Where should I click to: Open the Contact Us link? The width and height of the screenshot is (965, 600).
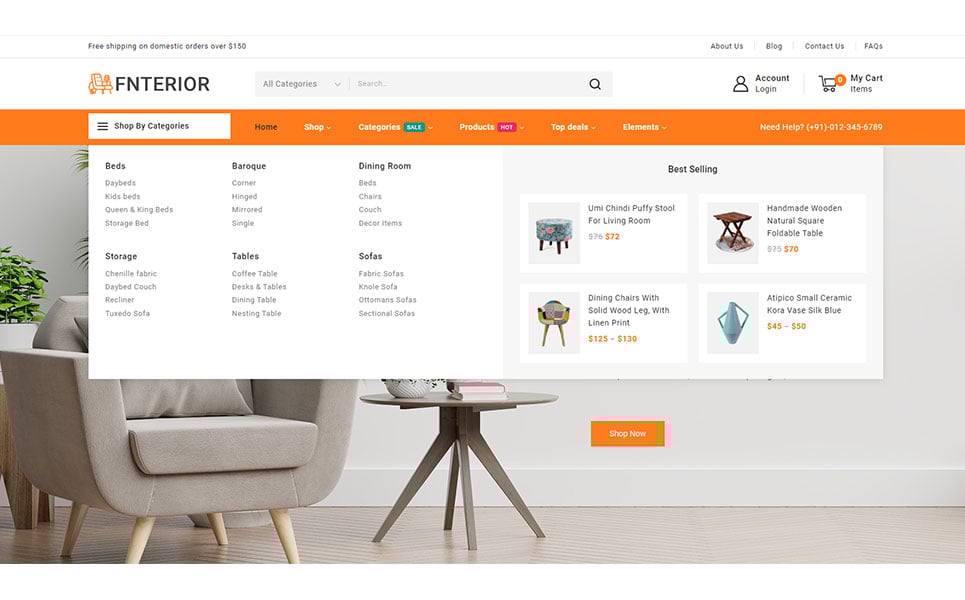pyautogui.click(x=824, y=46)
